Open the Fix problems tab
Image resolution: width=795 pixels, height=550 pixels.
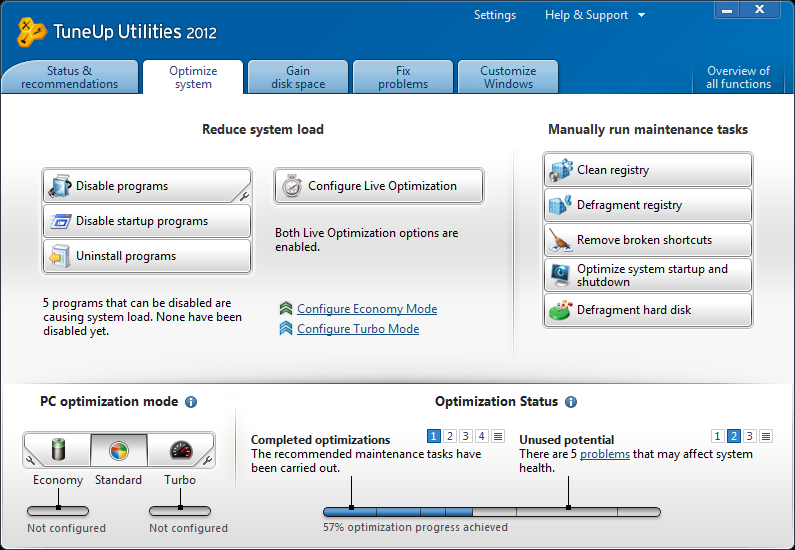(403, 77)
